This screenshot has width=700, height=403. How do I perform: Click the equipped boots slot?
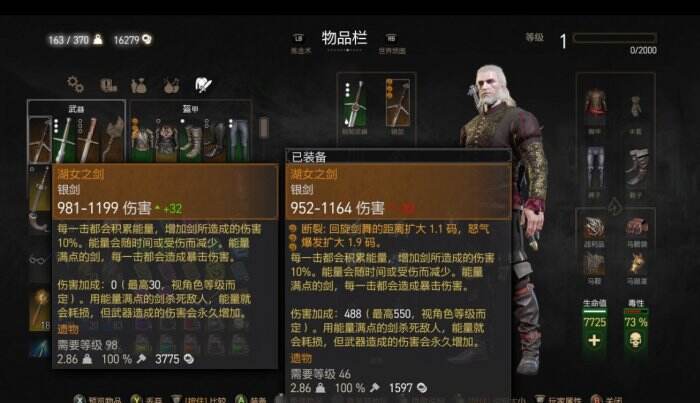click(636, 167)
